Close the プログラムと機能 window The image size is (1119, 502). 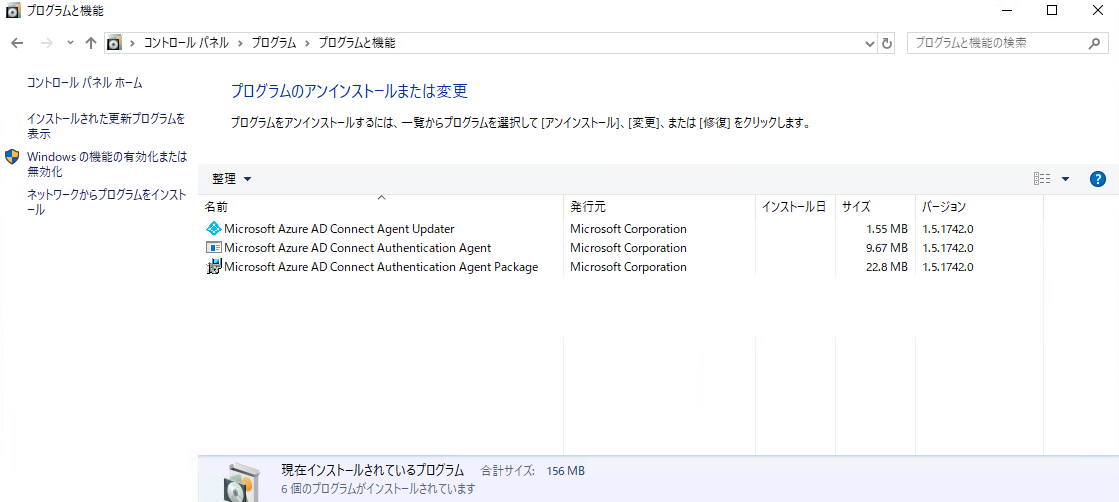pyautogui.click(x=1097, y=10)
